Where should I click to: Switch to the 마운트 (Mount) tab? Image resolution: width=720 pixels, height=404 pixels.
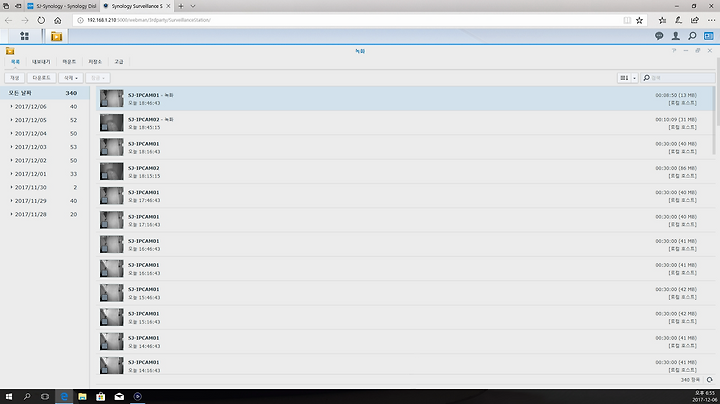coord(69,62)
